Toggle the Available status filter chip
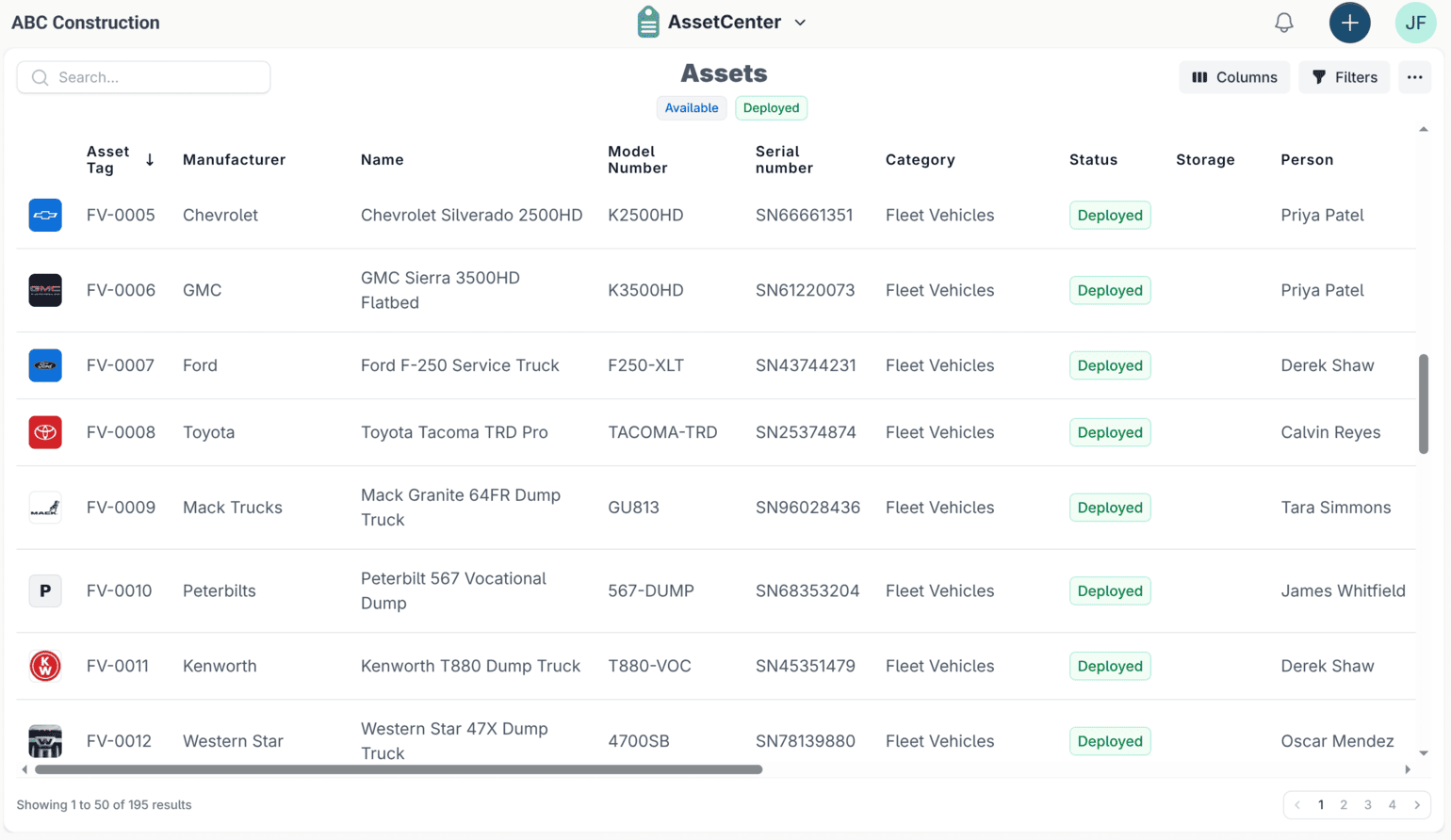1451x840 pixels. click(692, 108)
